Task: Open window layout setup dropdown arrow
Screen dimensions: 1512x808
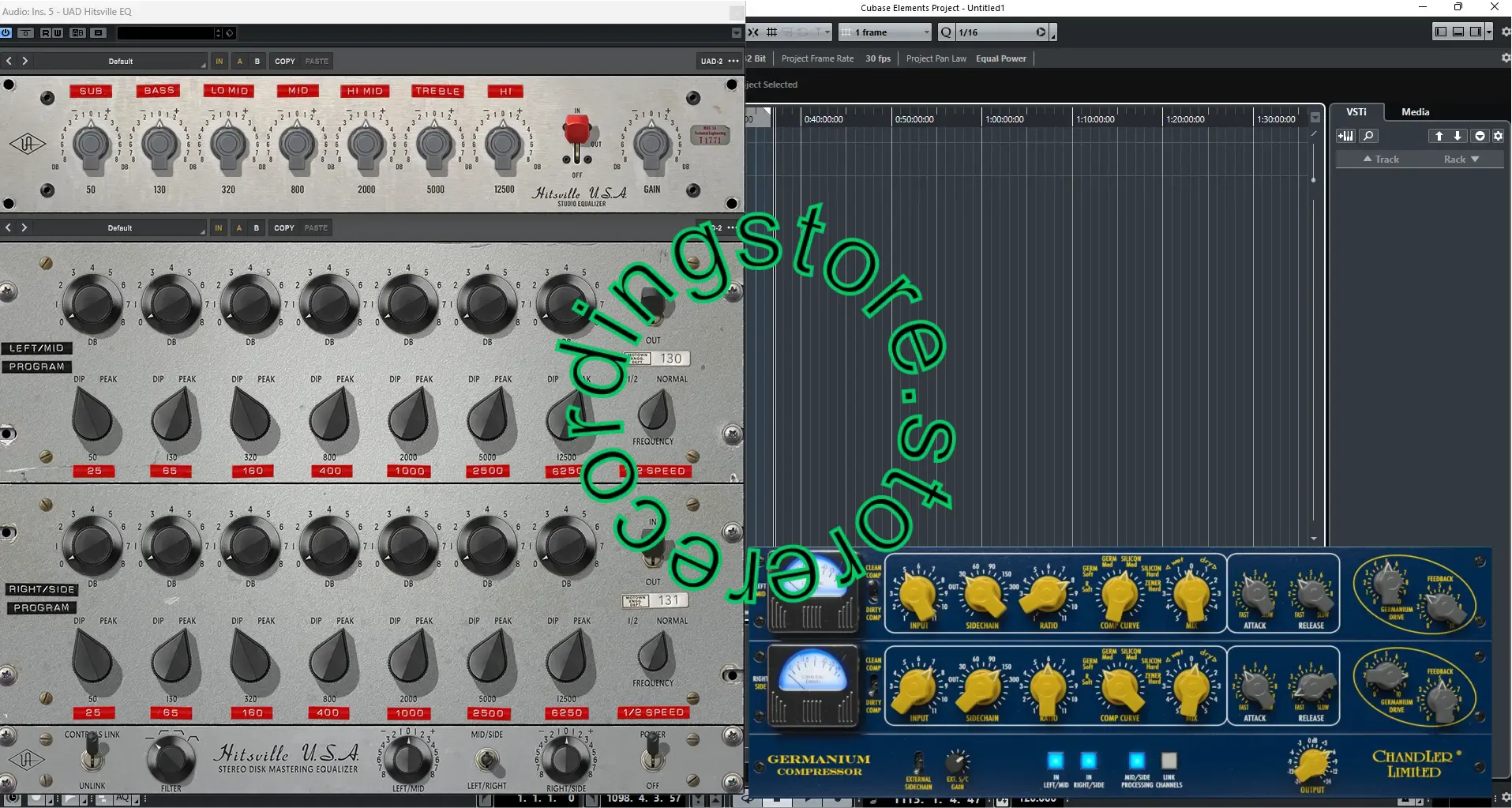Action: [1489, 32]
